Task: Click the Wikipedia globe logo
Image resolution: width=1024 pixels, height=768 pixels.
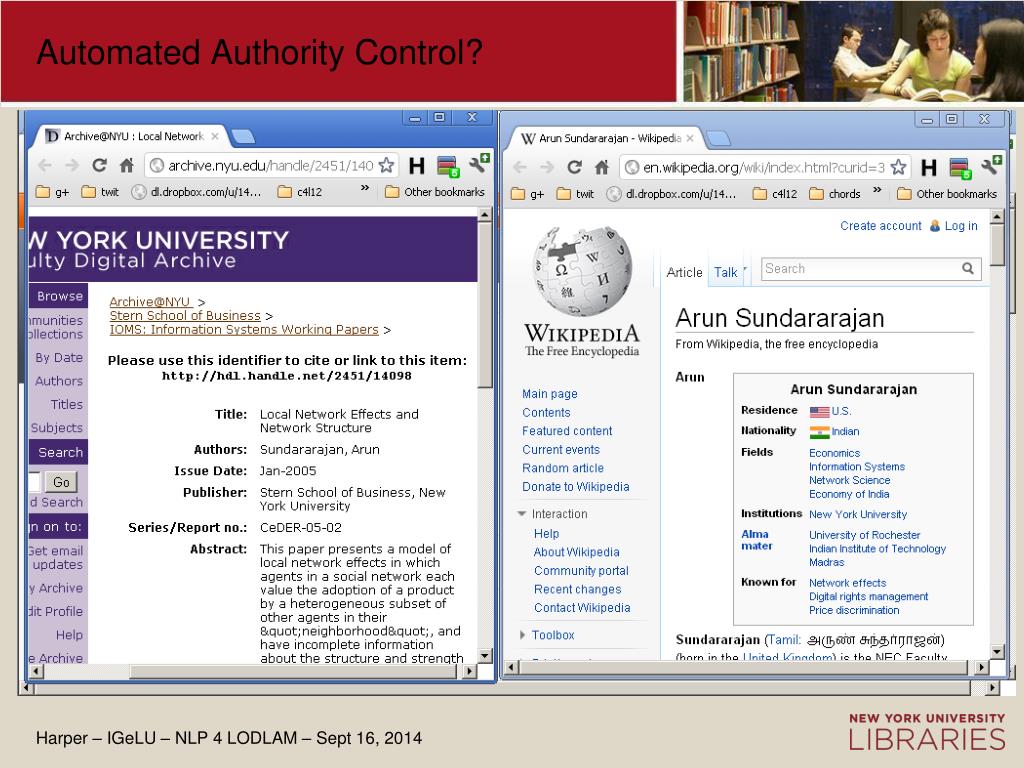Action: (x=583, y=272)
